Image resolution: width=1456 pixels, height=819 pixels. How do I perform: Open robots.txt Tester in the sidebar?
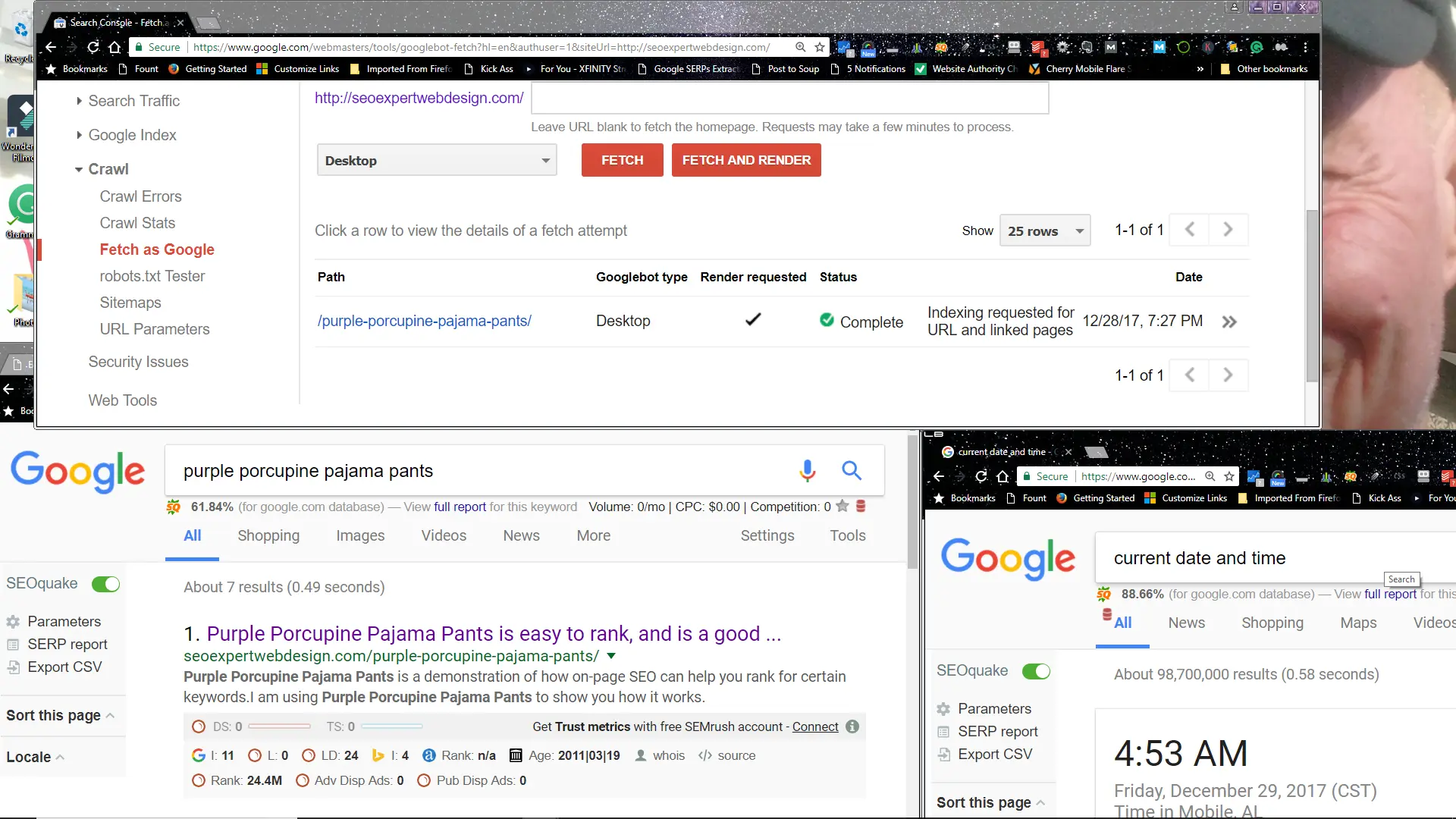[x=152, y=276]
